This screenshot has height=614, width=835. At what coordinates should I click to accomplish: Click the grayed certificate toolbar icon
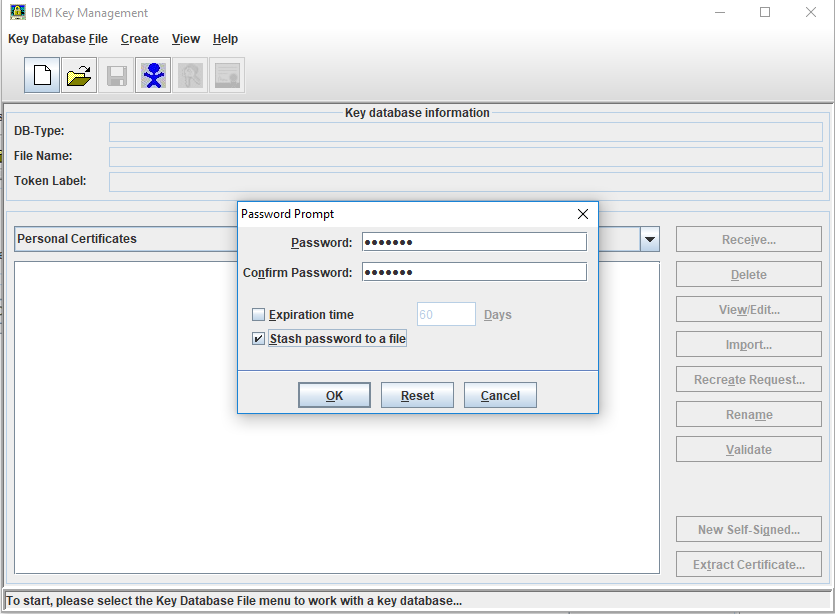(x=227, y=76)
